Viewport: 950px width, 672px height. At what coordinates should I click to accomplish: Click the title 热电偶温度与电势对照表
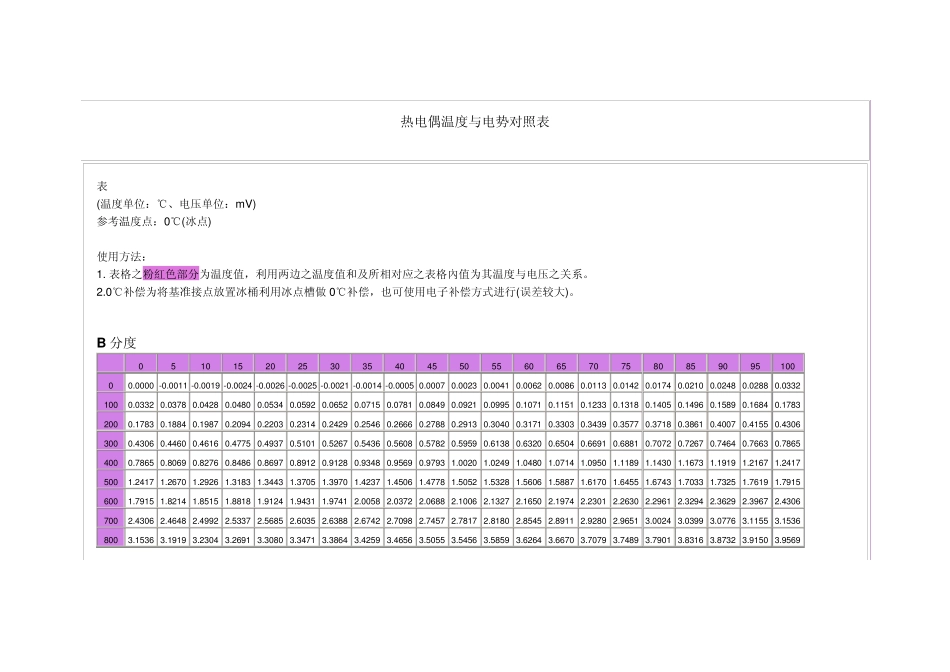click(x=474, y=122)
